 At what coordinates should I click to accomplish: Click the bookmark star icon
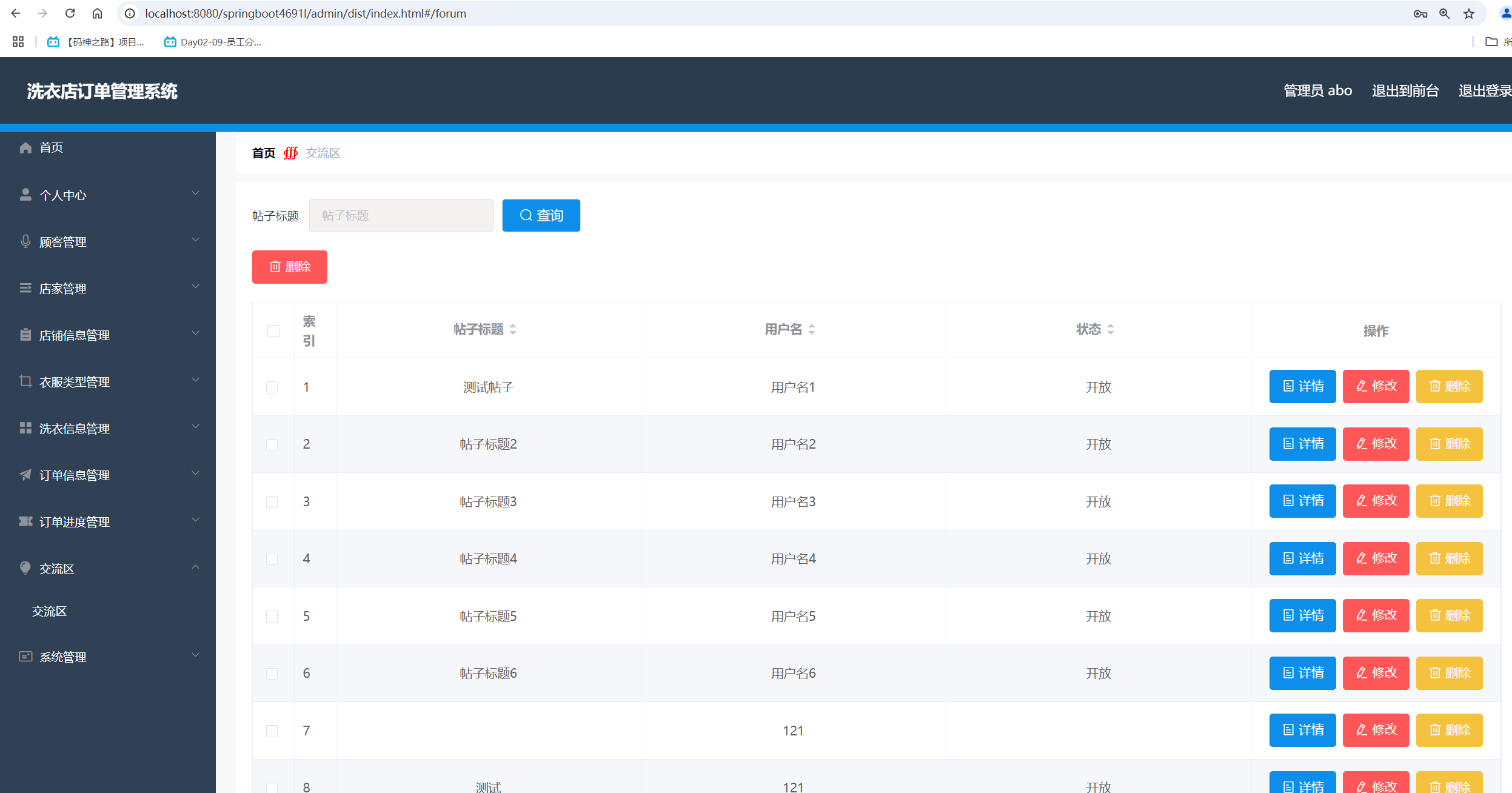click(1468, 13)
